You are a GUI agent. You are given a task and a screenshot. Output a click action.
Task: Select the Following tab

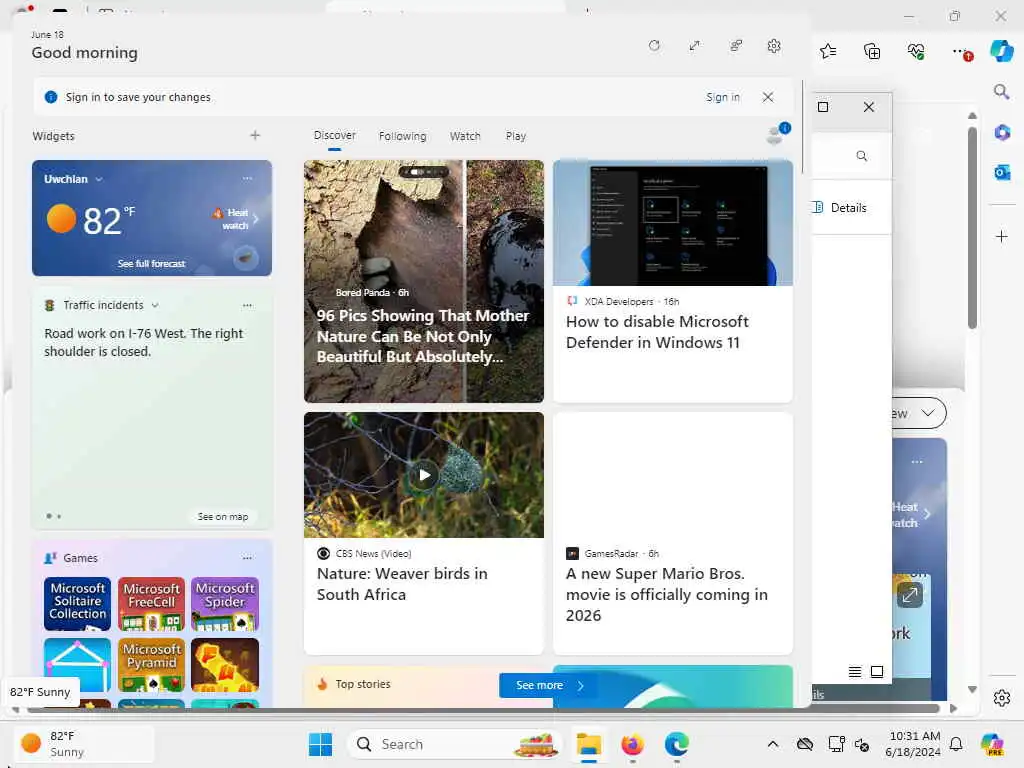pyautogui.click(x=402, y=136)
